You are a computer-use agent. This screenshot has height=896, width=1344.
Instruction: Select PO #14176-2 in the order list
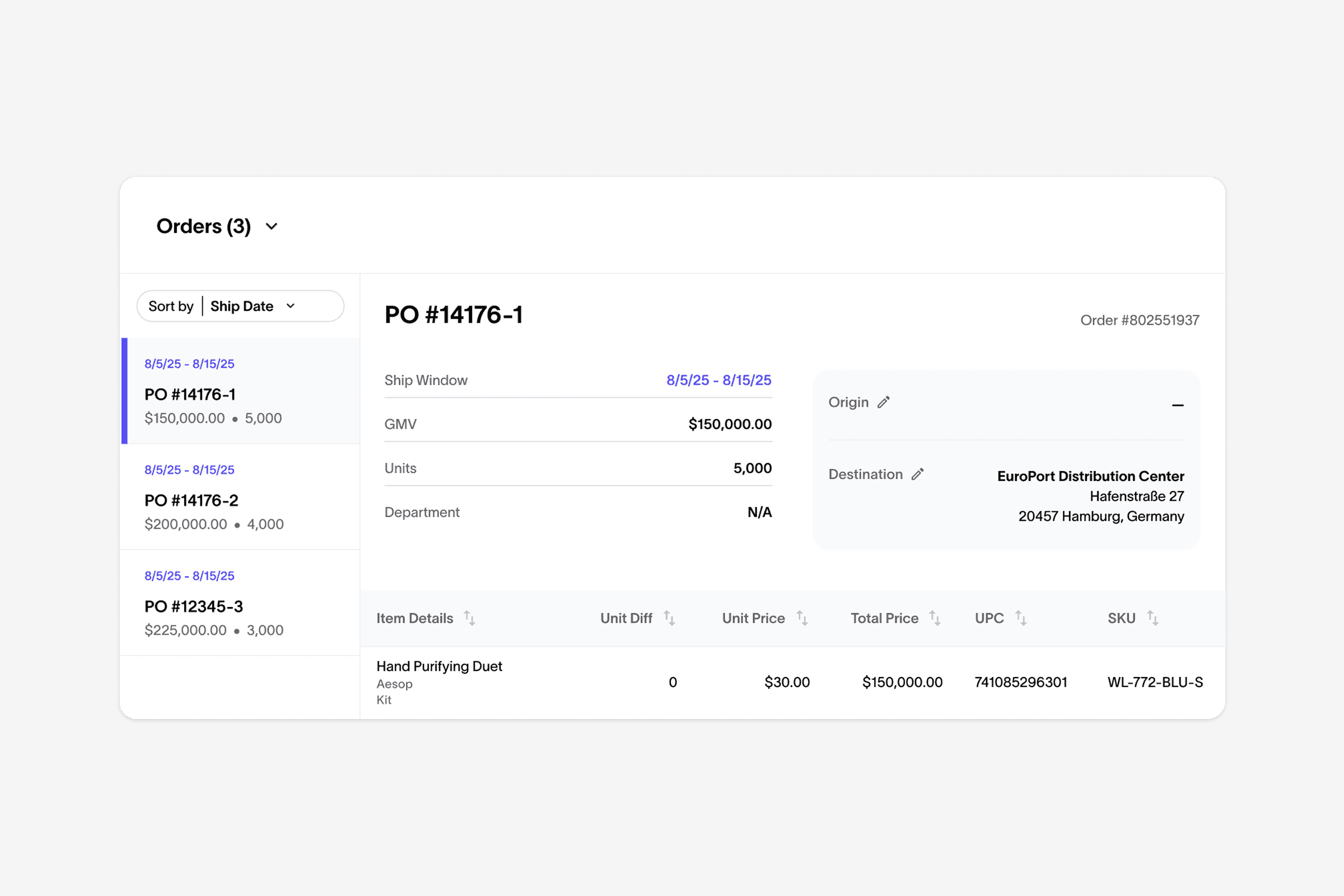(x=191, y=501)
